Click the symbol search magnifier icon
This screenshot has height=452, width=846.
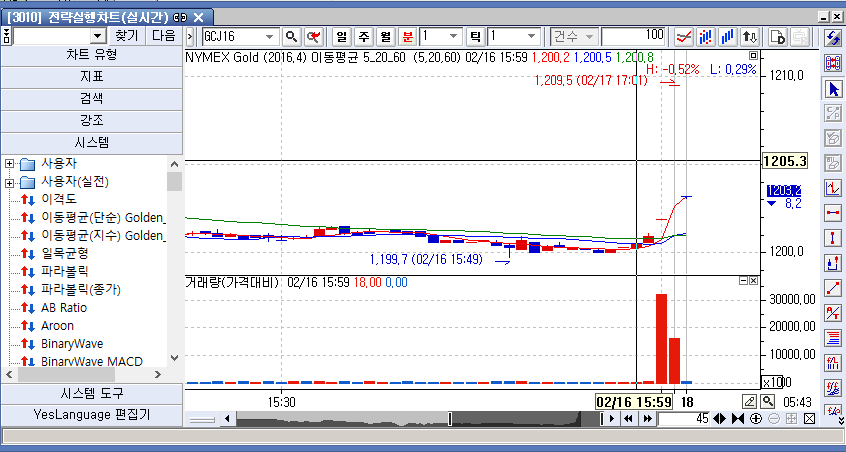click(292, 36)
